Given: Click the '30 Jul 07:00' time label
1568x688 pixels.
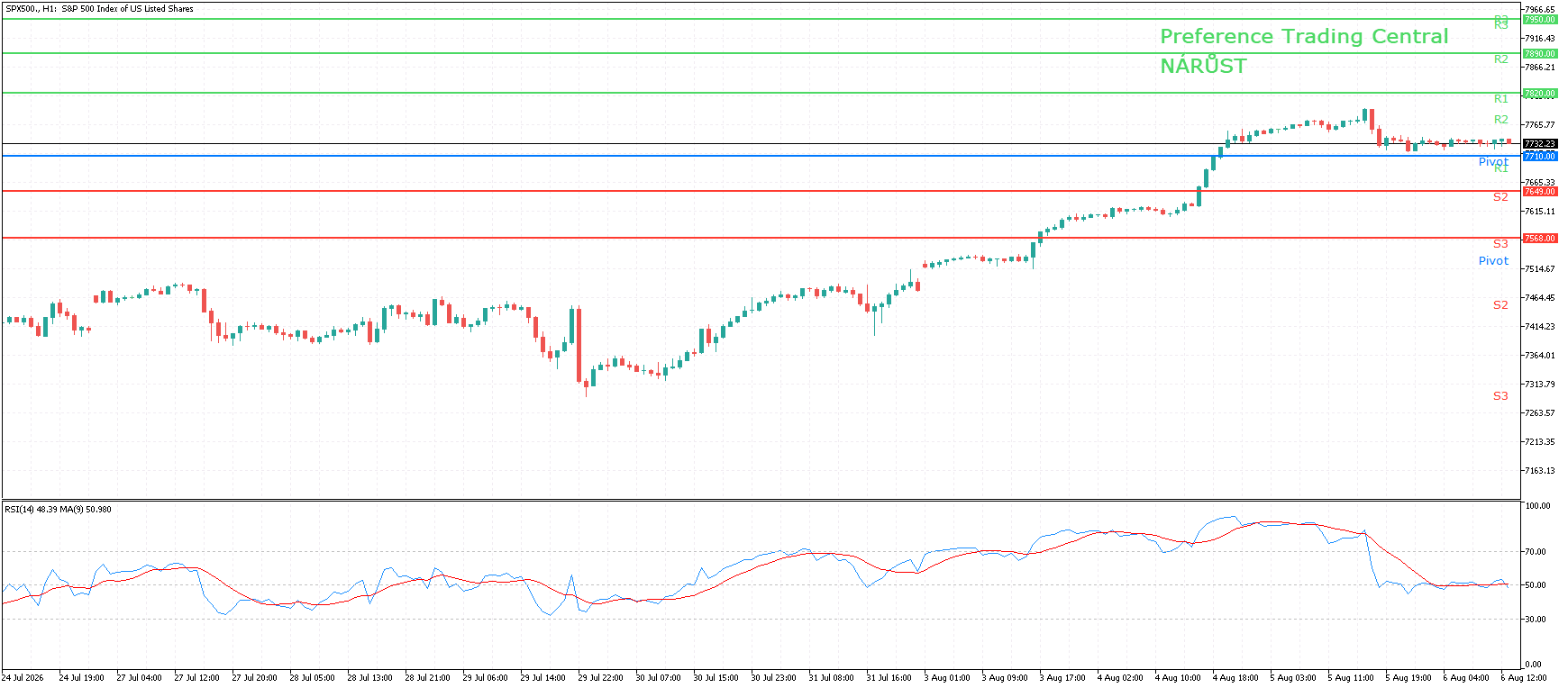Looking at the screenshot, I should pyautogui.click(x=658, y=678).
